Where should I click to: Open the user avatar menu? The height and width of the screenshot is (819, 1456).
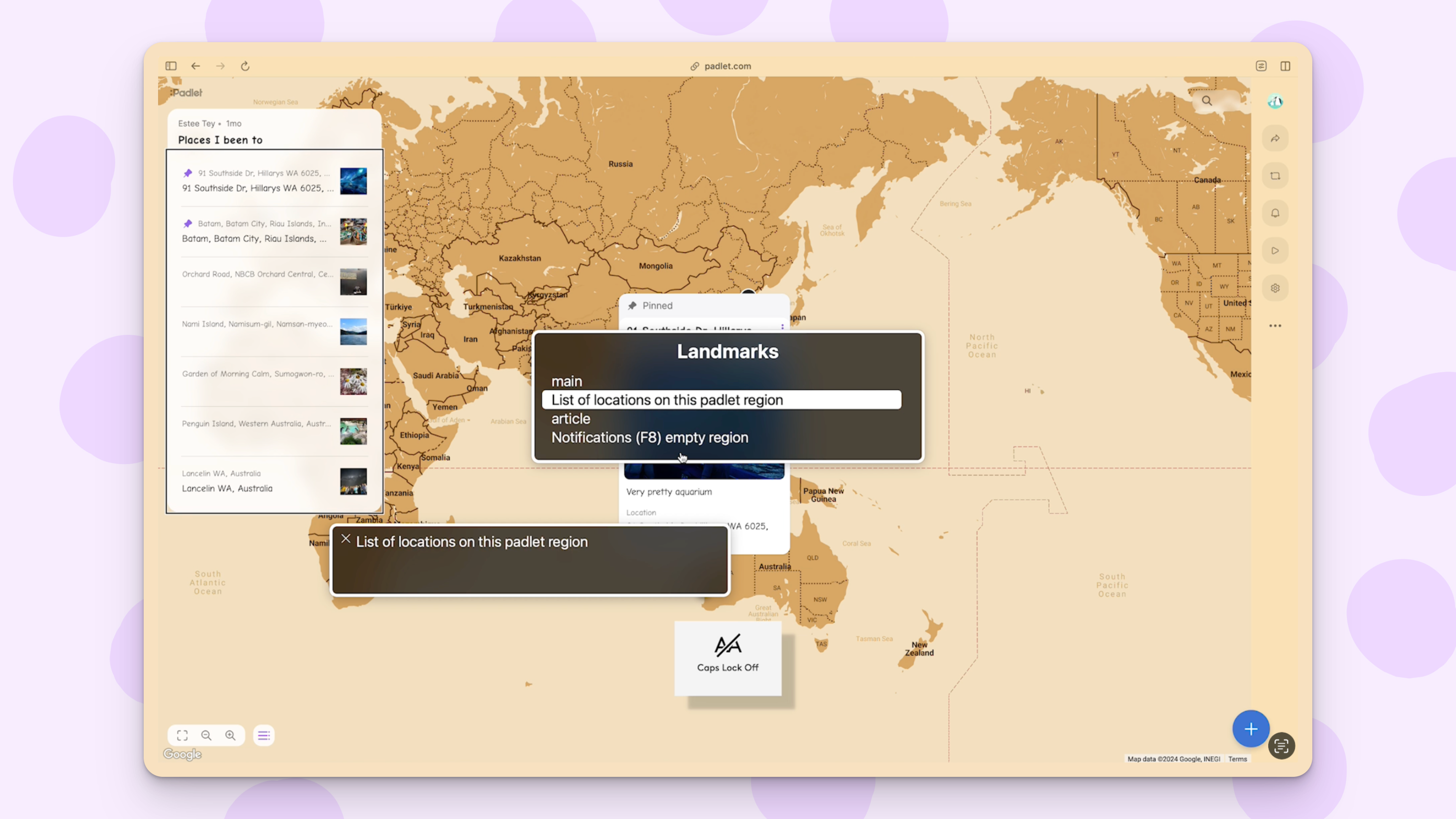1275,101
